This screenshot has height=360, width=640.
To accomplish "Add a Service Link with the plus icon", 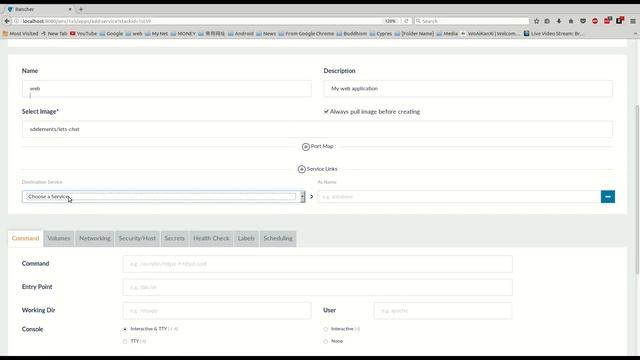I will (x=302, y=169).
